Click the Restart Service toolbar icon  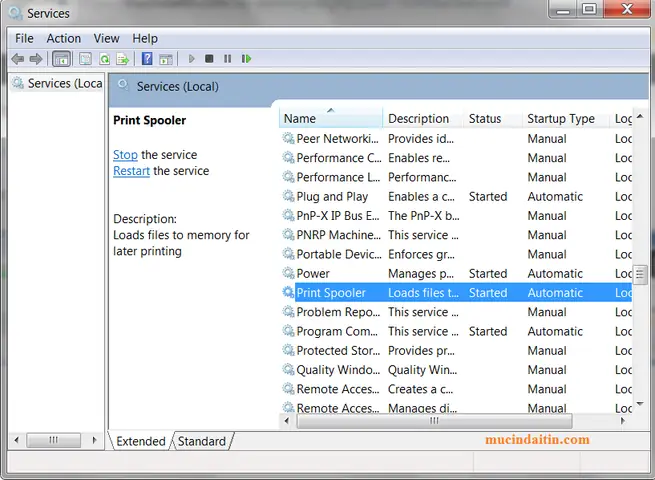coord(246,58)
